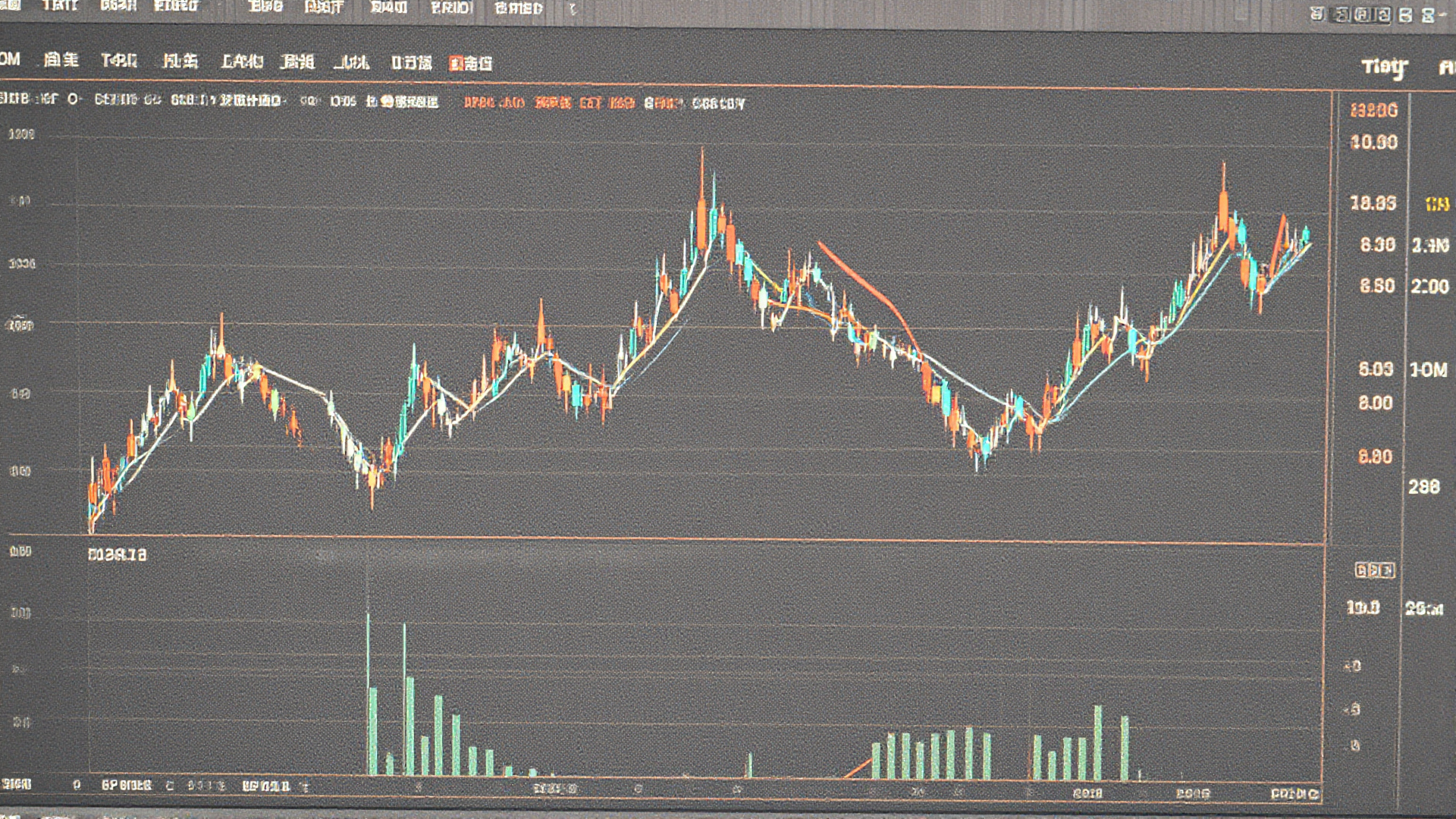
Task: Open the OM dropdown at far left of toolbar
Action: point(10,61)
